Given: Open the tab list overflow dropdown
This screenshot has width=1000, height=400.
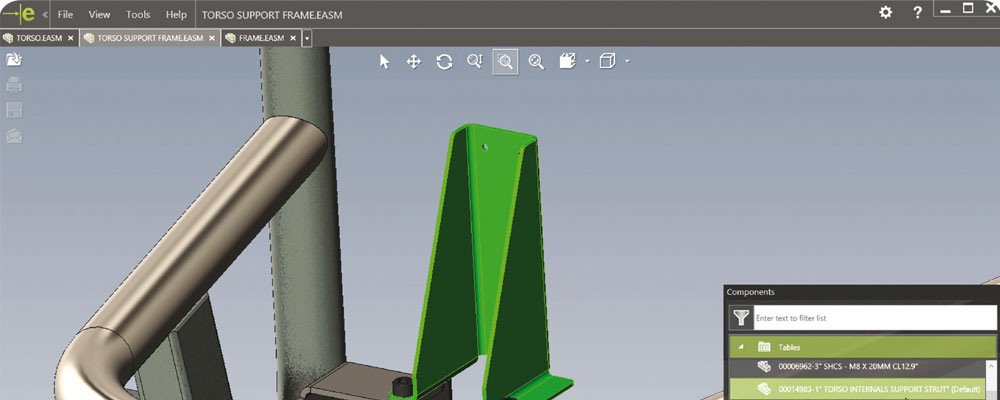Looking at the screenshot, I should click(x=307, y=38).
